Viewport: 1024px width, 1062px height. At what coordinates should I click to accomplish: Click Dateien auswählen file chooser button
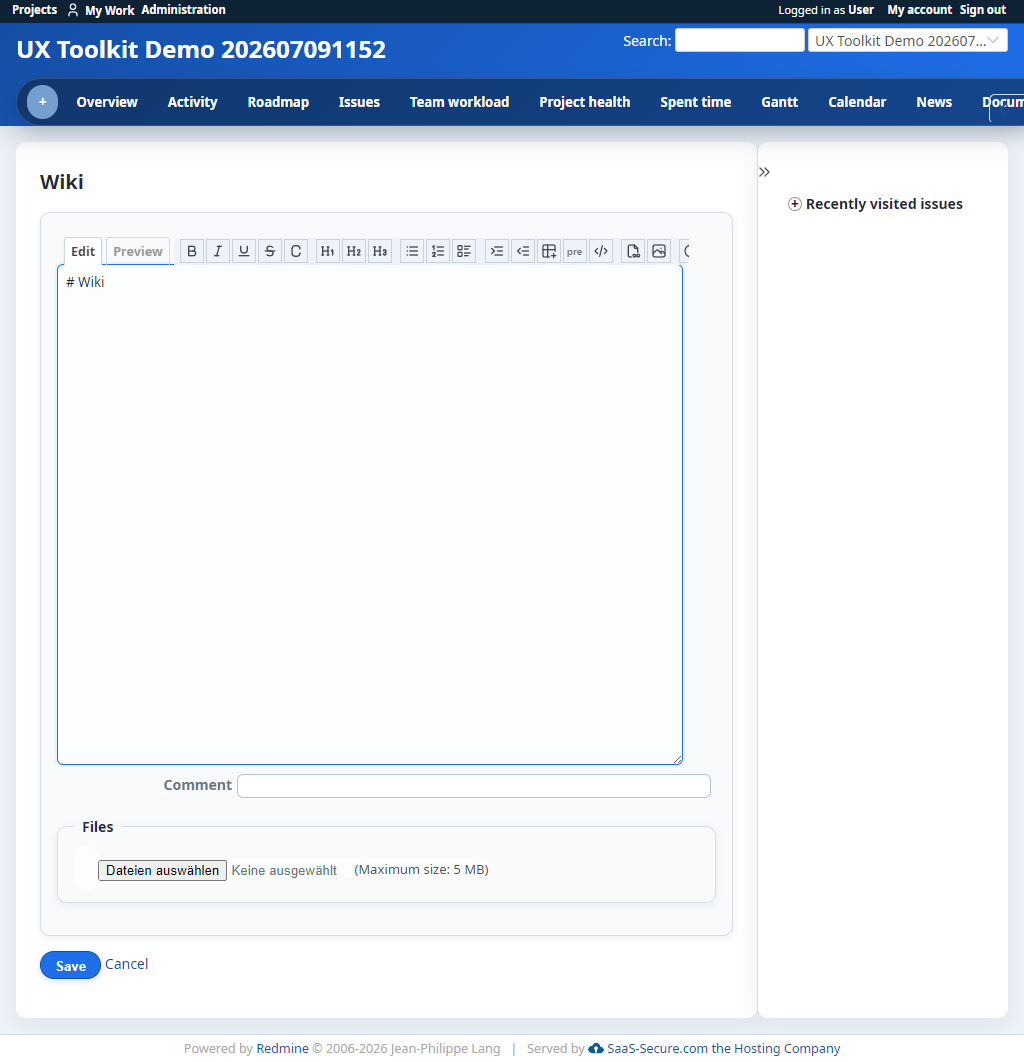163,870
